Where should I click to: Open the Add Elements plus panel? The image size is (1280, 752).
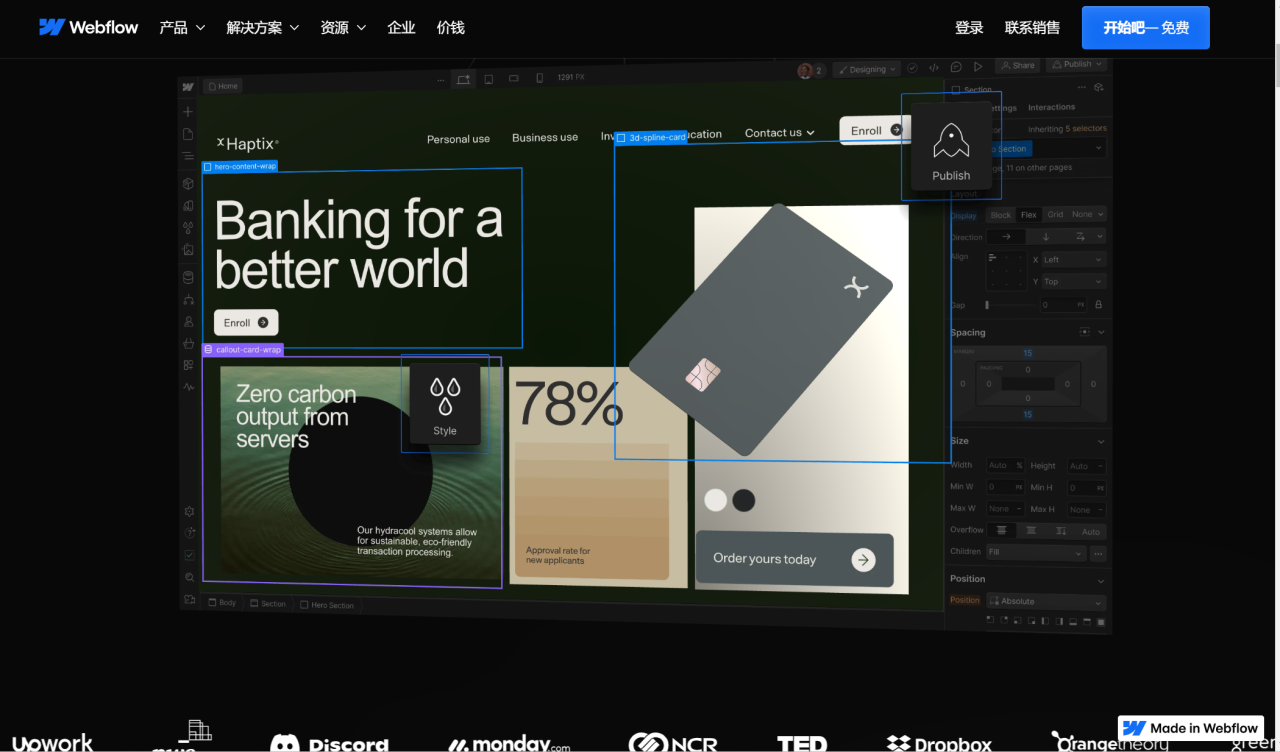click(x=188, y=112)
